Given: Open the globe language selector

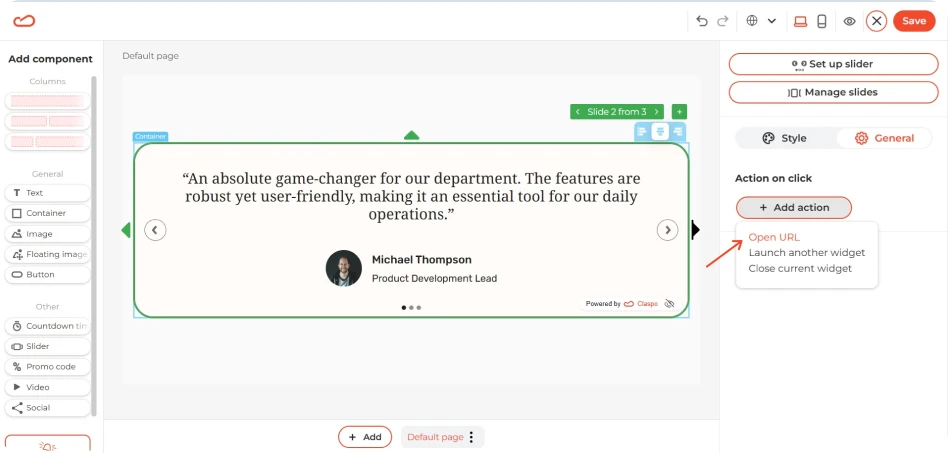Looking at the screenshot, I should pyautogui.click(x=761, y=21).
